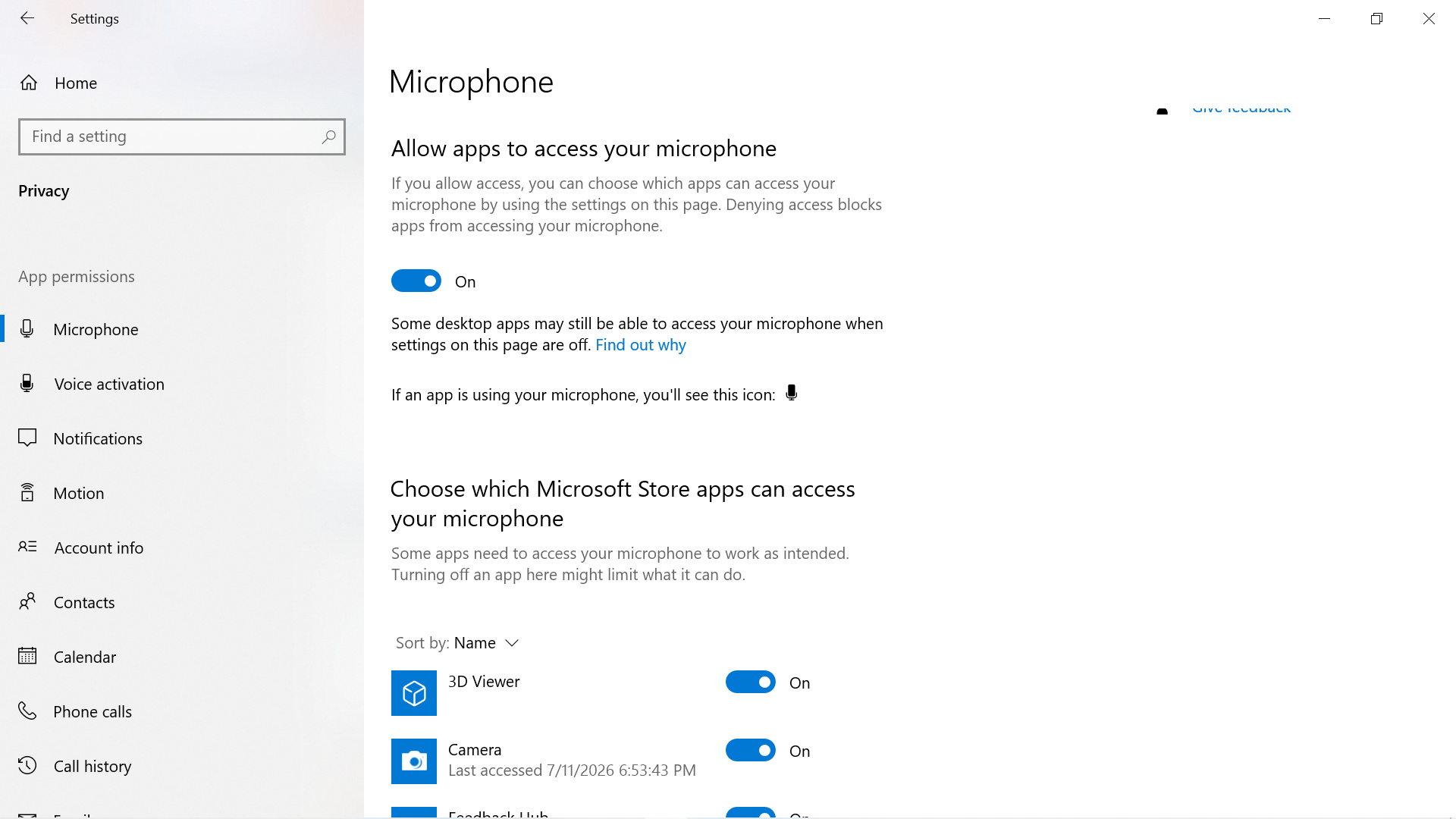Viewport: 1456px width, 819px height.
Task: Open the Sort by Name dropdown
Action: (x=457, y=643)
